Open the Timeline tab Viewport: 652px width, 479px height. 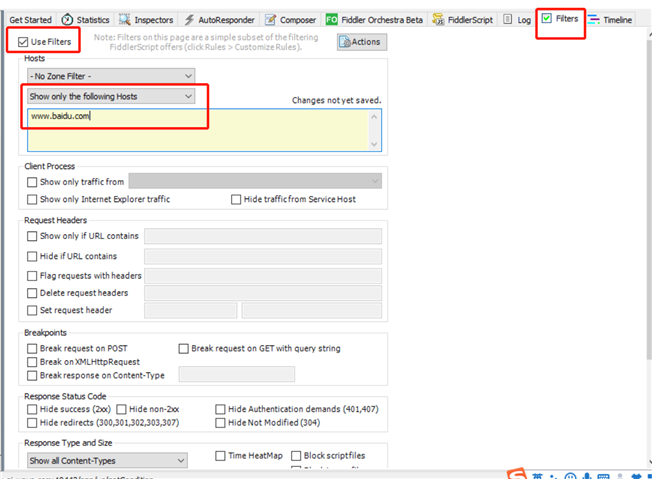pos(610,20)
